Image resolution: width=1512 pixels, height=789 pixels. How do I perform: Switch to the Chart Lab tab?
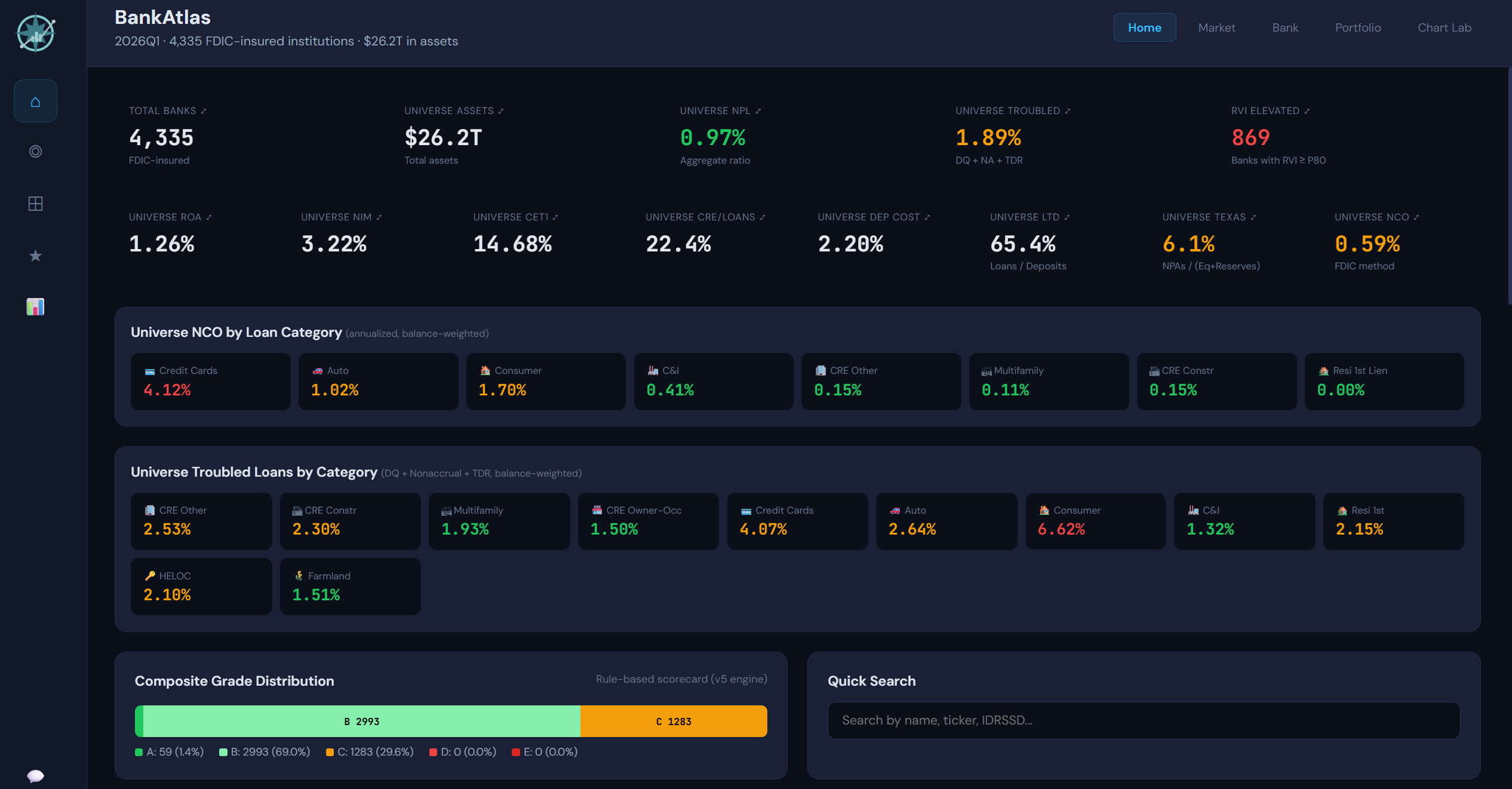click(x=1445, y=27)
